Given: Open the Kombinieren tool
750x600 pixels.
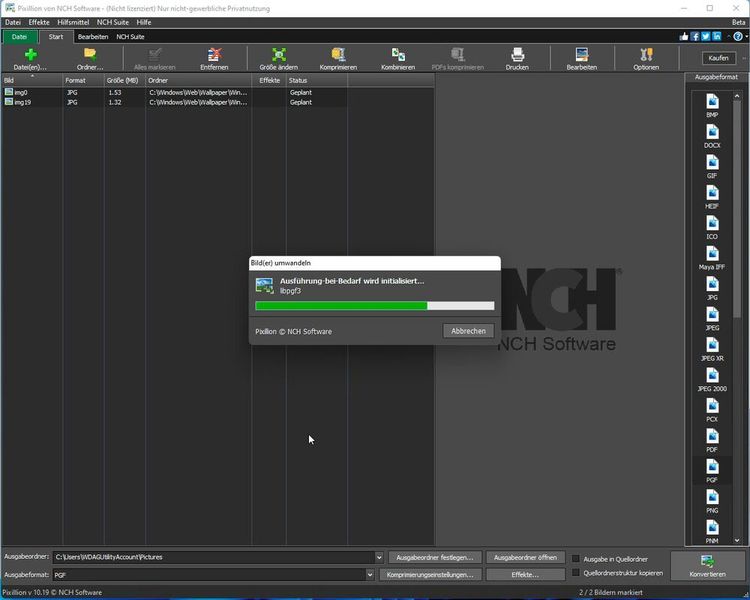Looking at the screenshot, I should pos(398,59).
